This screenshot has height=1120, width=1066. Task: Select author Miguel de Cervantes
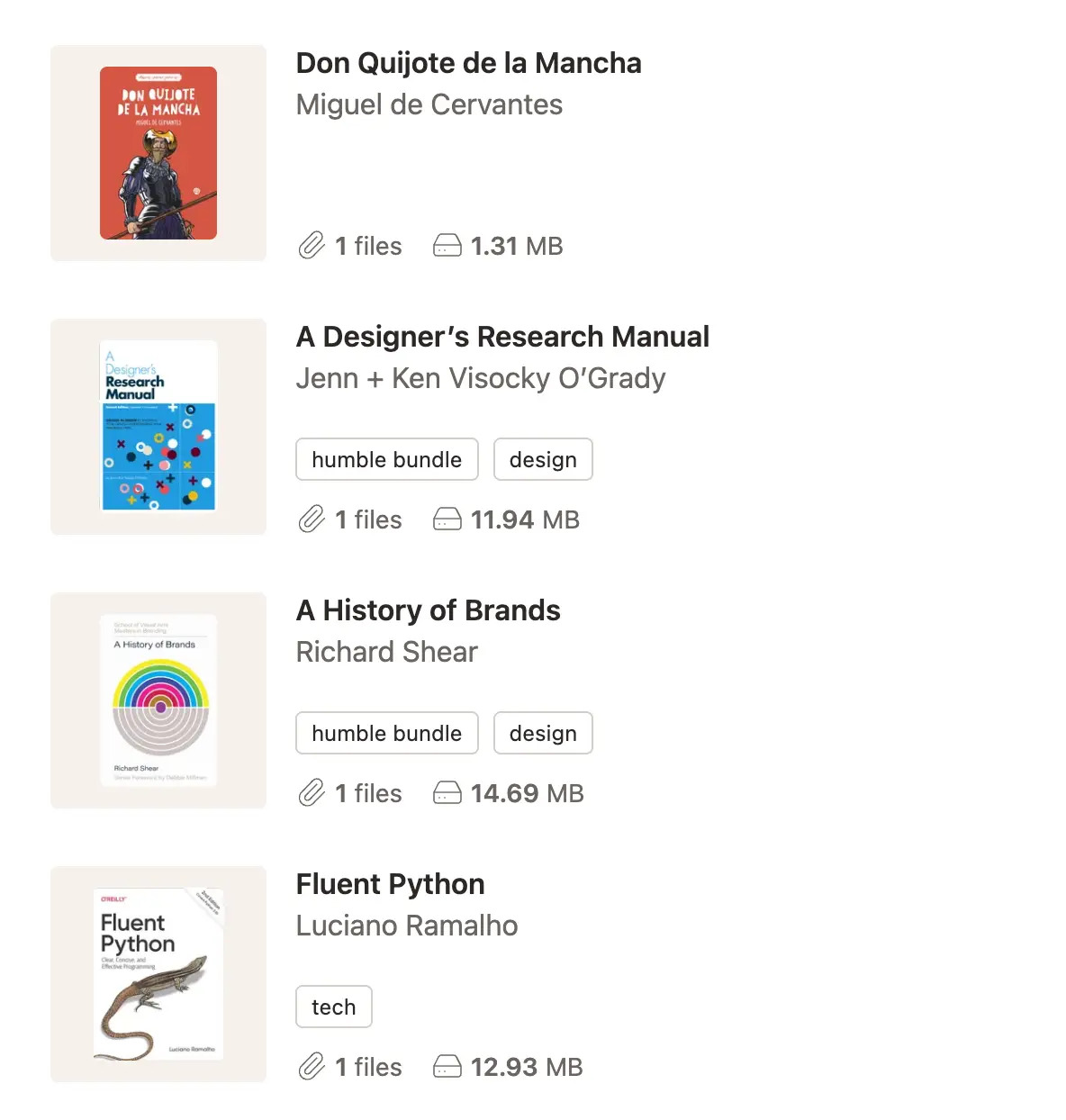pos(429,104)
